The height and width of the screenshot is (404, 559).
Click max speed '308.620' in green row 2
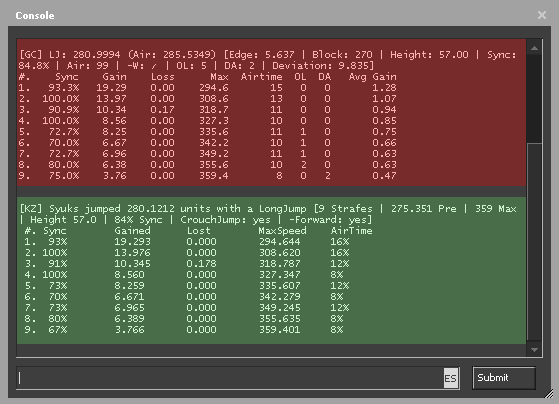pos(280,253)
